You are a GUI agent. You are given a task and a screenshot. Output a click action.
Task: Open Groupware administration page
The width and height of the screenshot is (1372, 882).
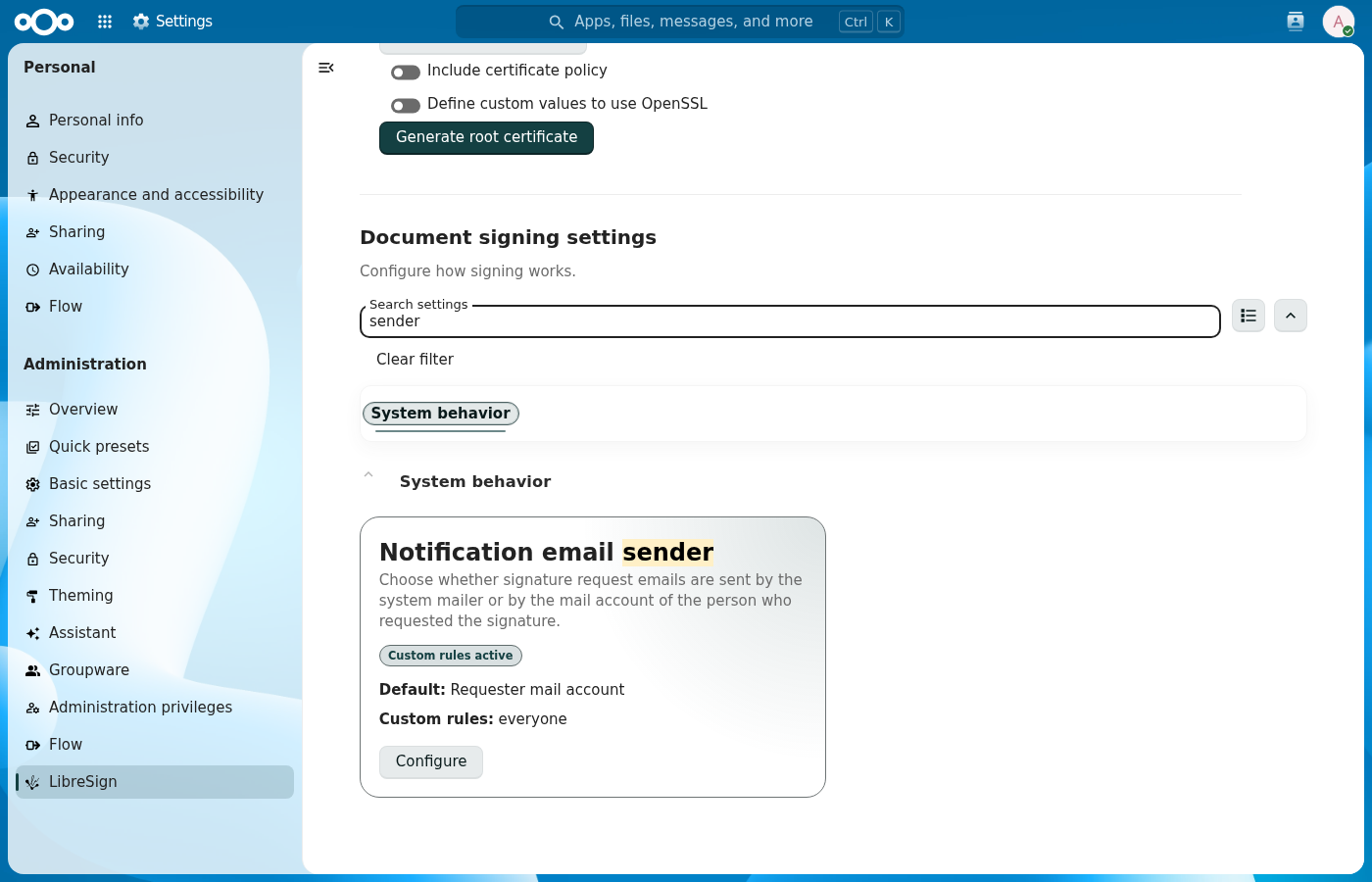coord(155,670)
